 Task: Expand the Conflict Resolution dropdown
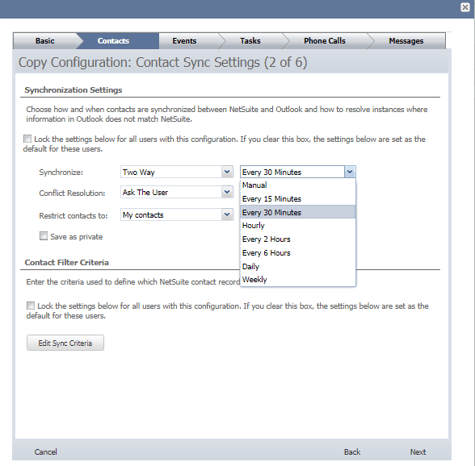tap(177, 192)
